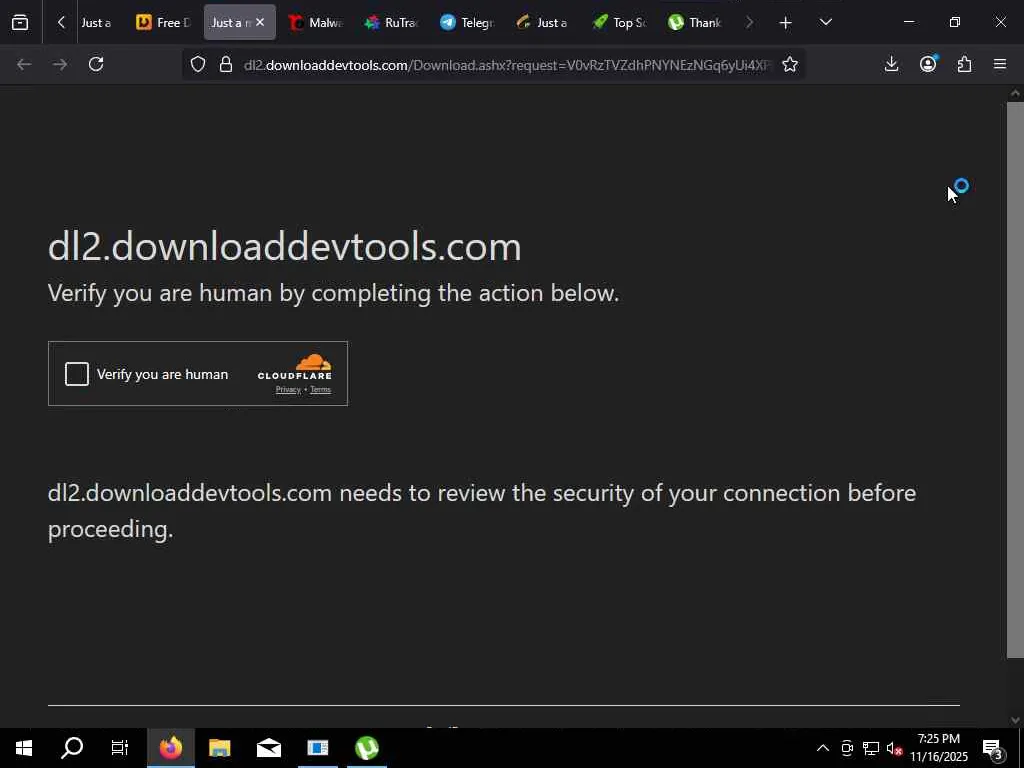Switch to the 'Top Sc' tab
The height and width of the screenshot is (768, 1024).
point(619,23)
